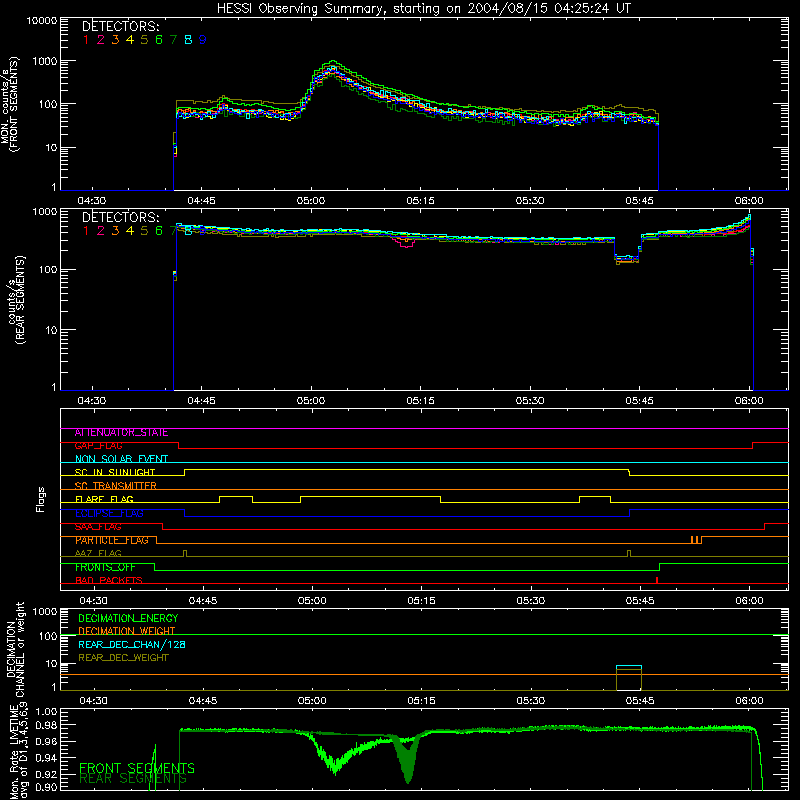The width and height of the screenshot is (800, 800).
Task: Click the BAD_PACKETS flag label
Action: (x=109, y=581)
